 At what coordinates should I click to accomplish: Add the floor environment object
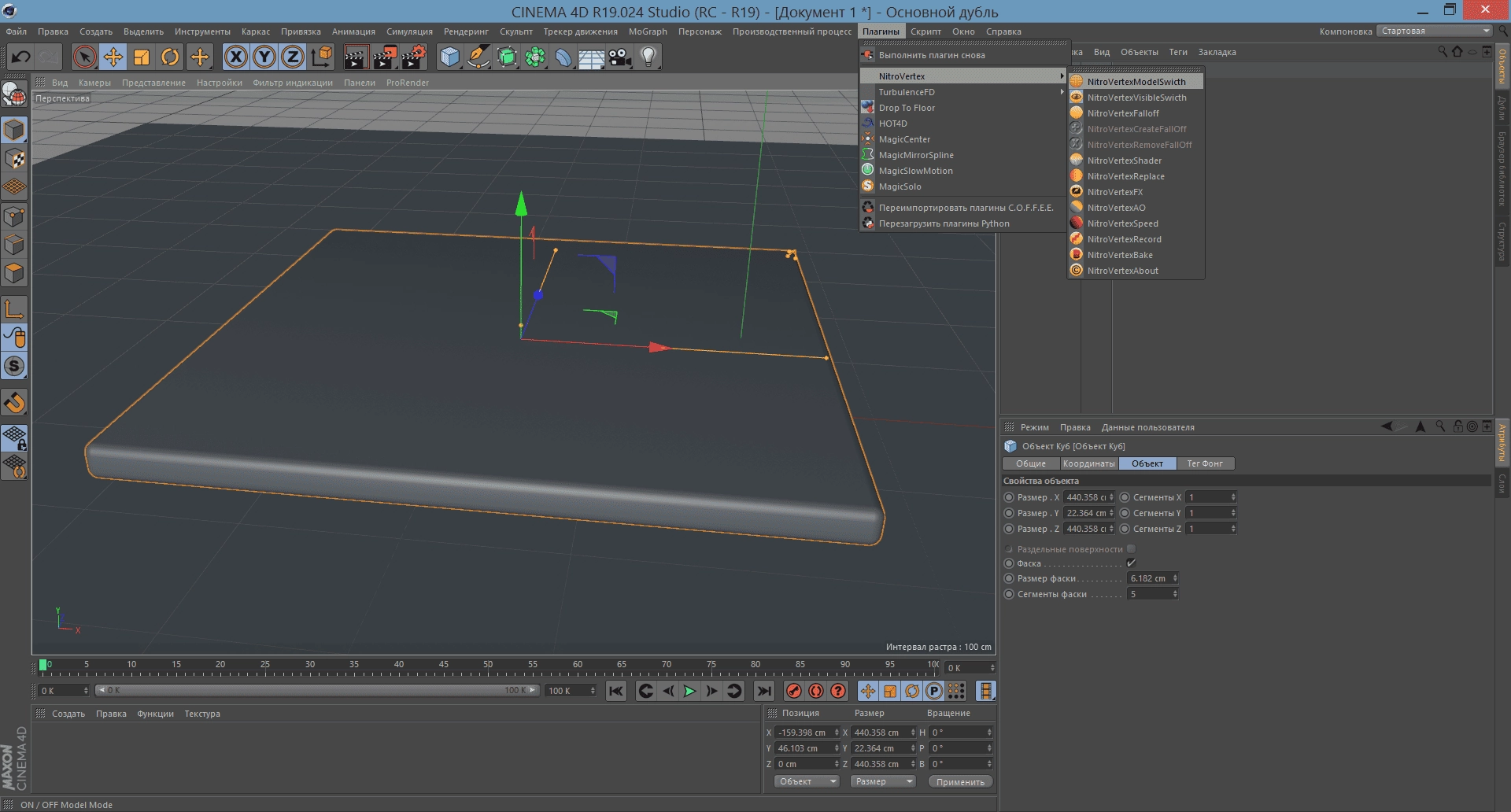tap(592, 57)
